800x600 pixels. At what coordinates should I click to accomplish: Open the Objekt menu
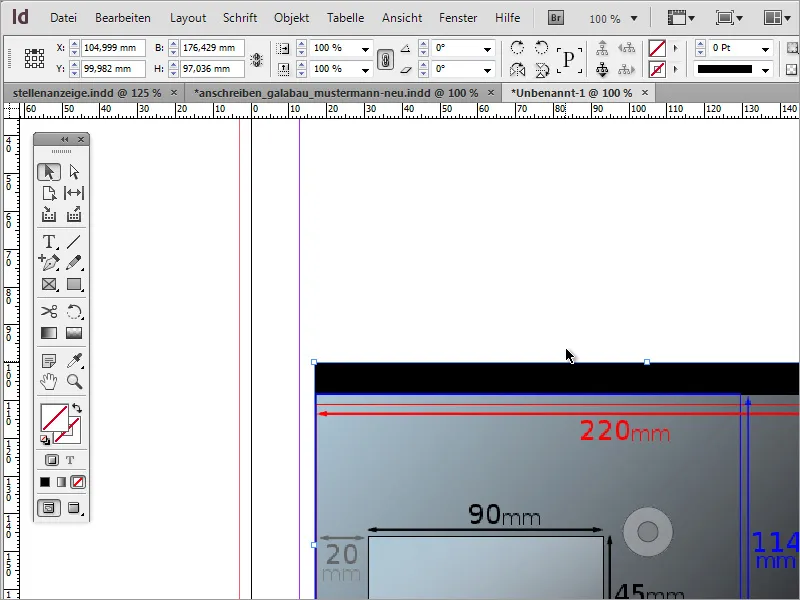(291, 18)
